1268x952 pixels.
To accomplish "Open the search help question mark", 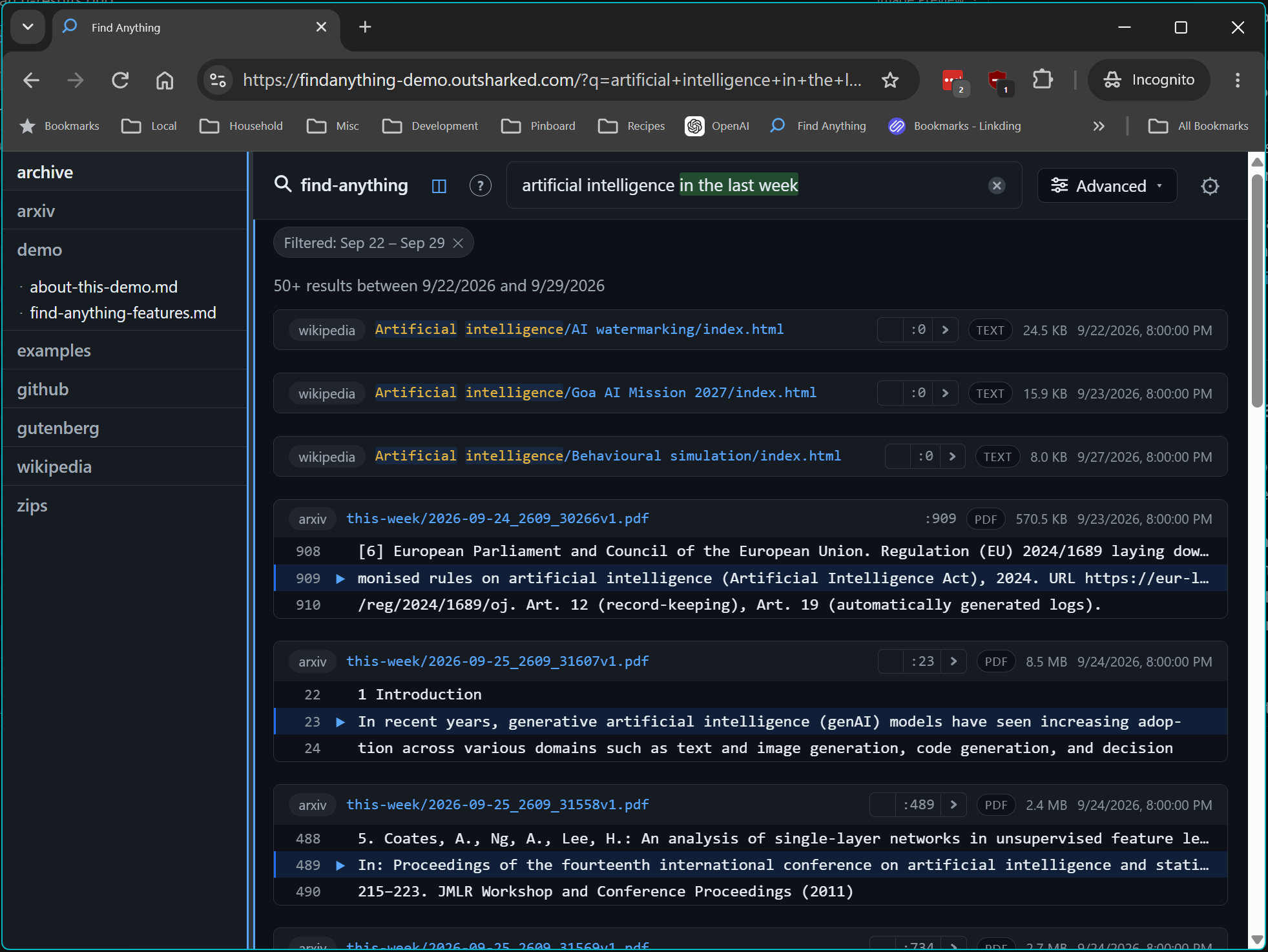I will tap(480, 186).
